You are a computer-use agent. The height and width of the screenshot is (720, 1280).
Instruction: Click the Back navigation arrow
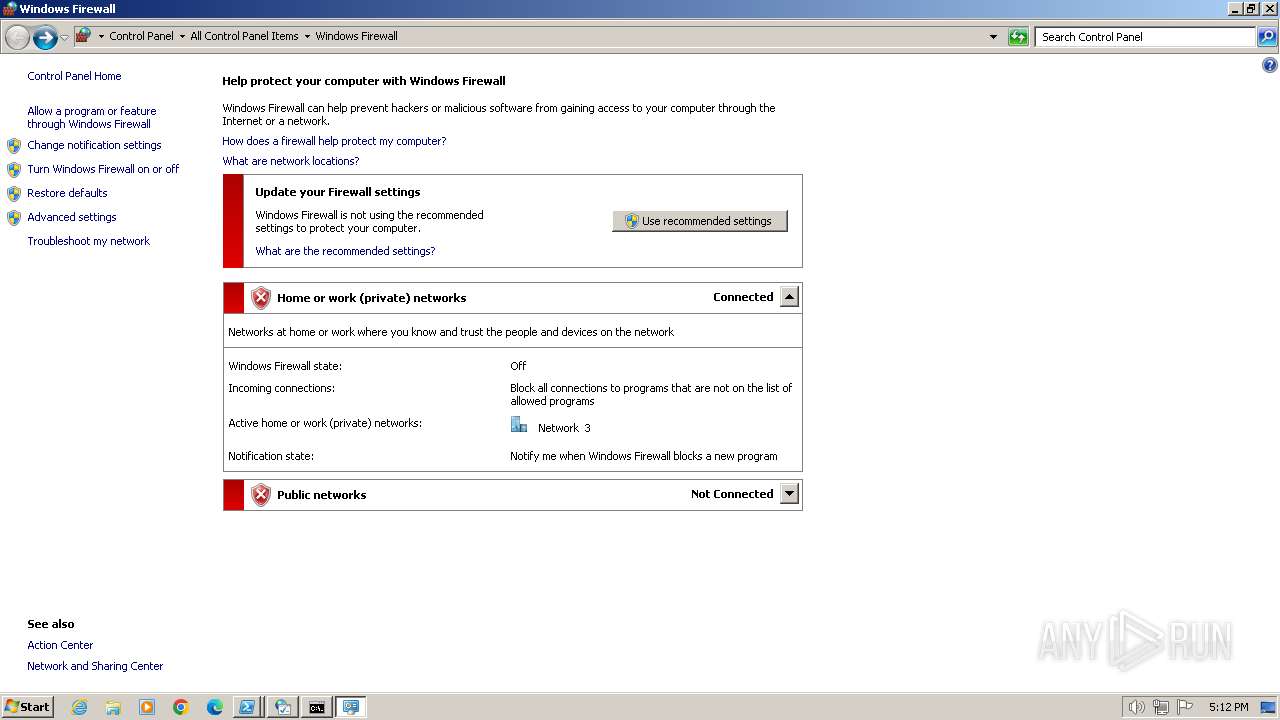(17, 38)
